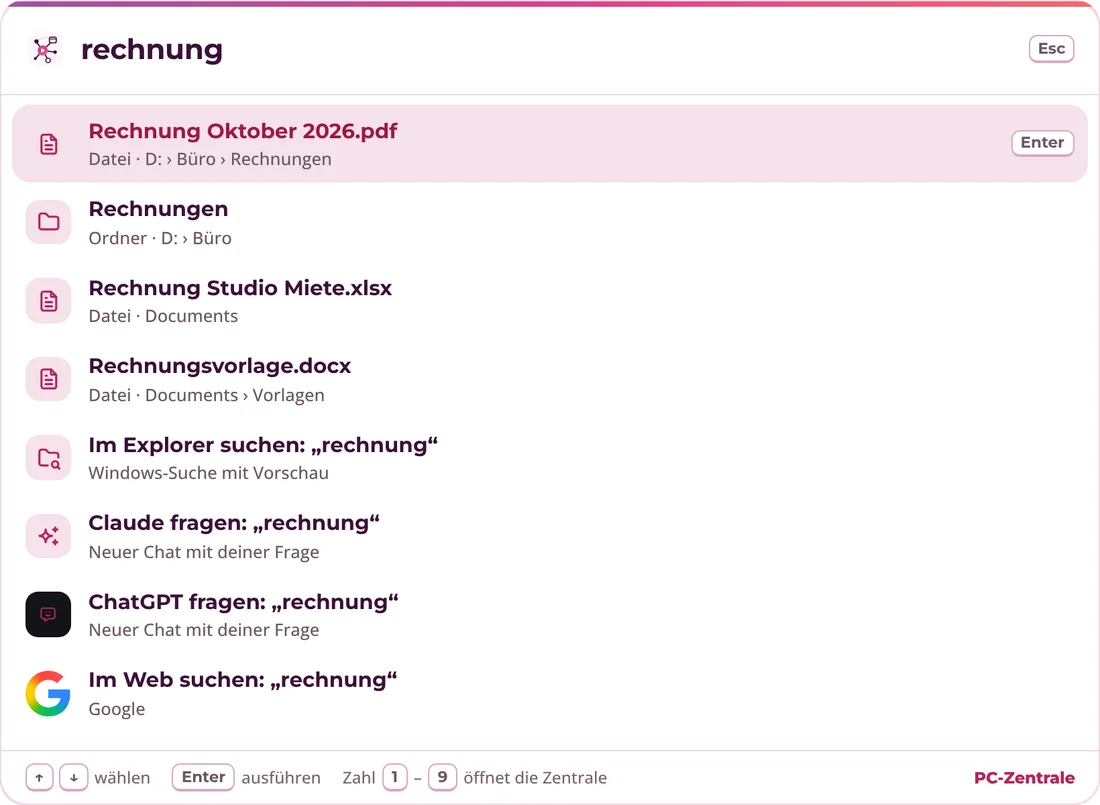
Task: Click the folder icon for Rechnungen
Action: [48, 222]
